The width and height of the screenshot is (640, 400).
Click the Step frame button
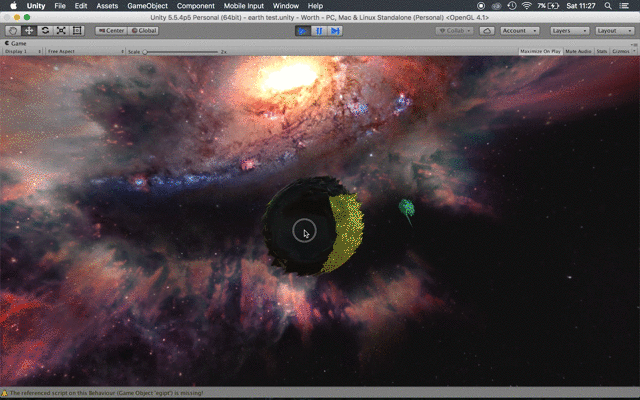(x=336, y=31)
